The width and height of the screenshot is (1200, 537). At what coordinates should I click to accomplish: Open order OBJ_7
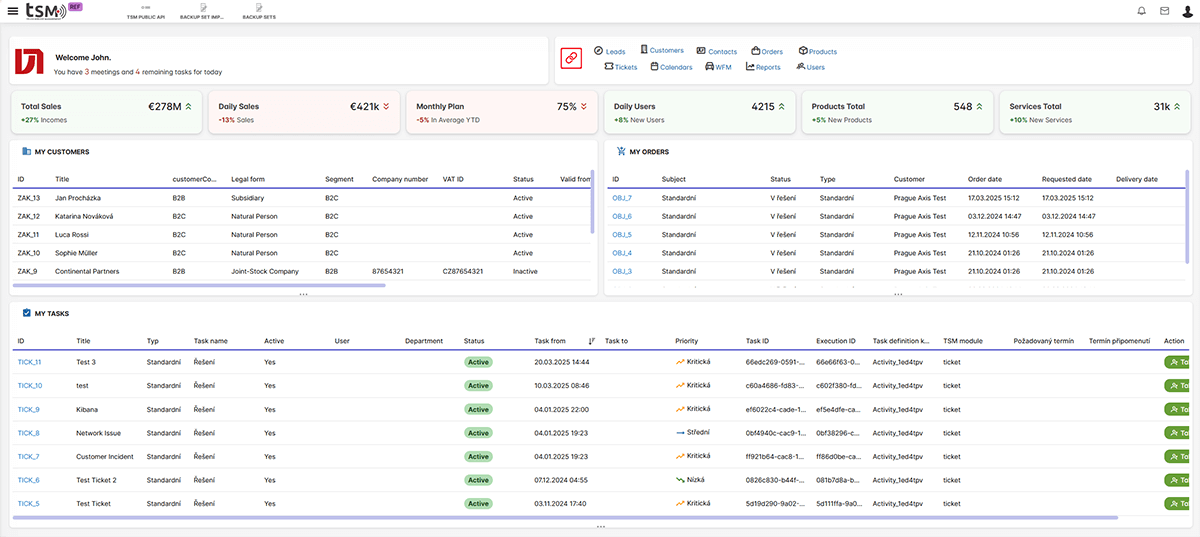(x=622, y=198)
